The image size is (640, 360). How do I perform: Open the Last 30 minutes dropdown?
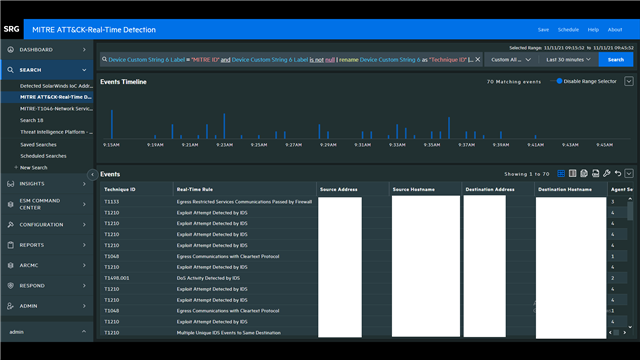coord(568,60)
